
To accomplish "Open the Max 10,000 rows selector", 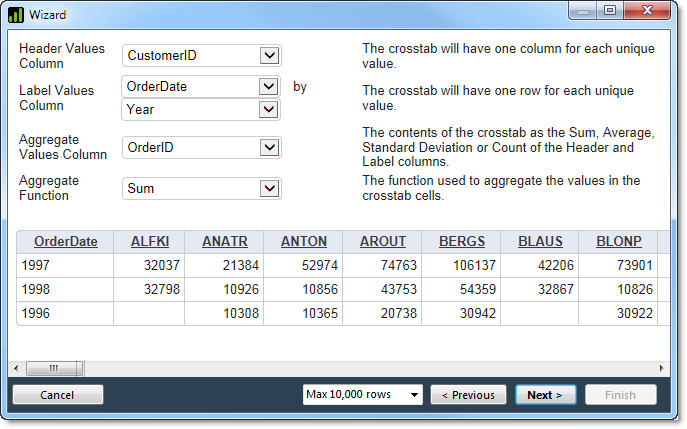I will (362, 395).
